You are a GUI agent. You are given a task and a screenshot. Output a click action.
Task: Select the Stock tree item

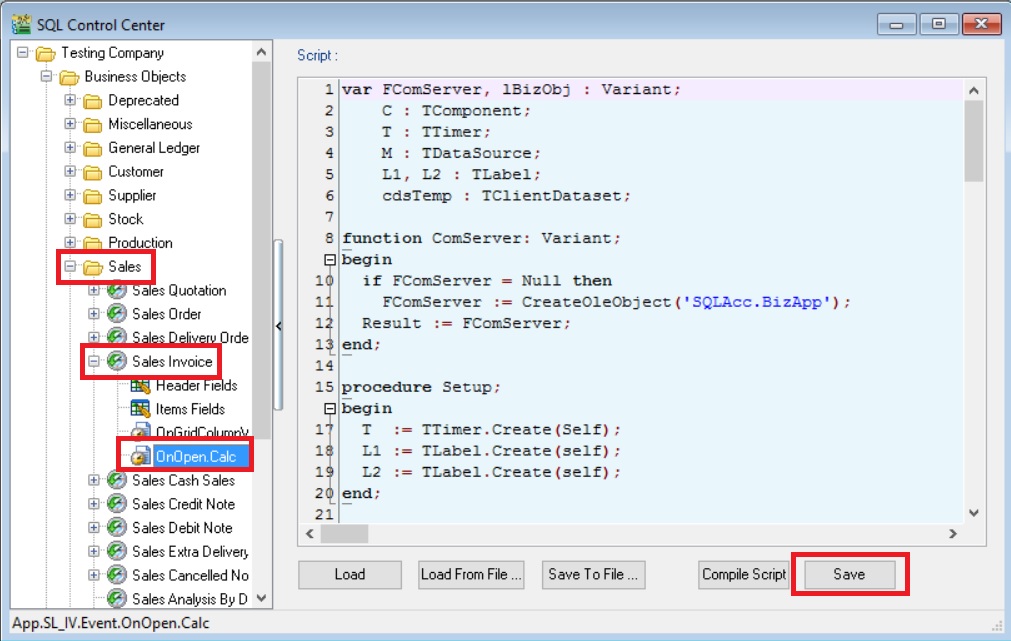125,219
